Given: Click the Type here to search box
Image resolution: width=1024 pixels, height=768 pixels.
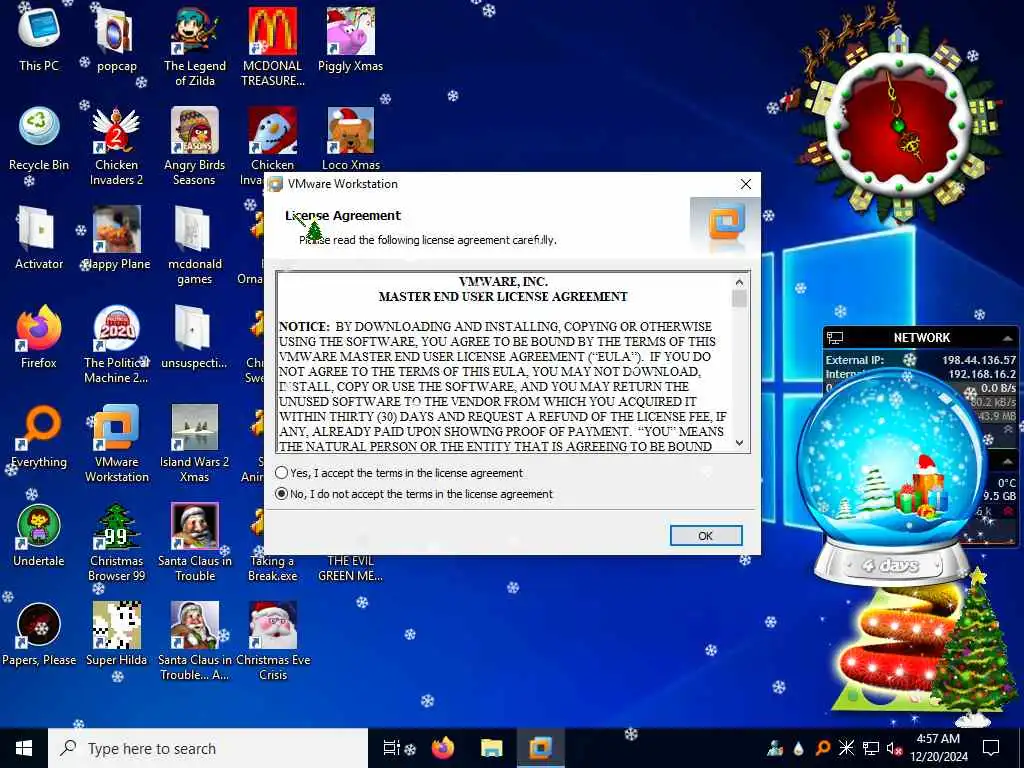Looking at the screenshot, I should (x=208, y=748).
